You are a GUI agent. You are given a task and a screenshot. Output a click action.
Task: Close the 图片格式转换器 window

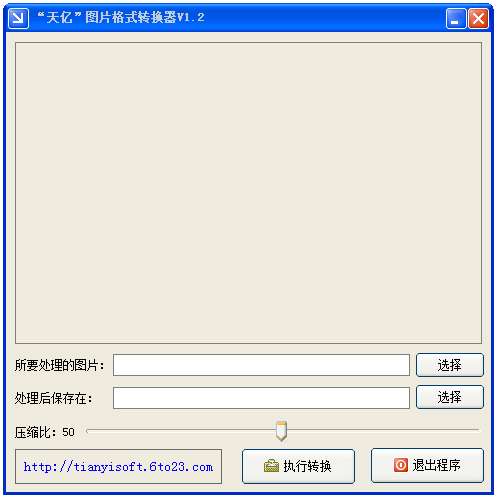pyautogui.click(x=478, y=18)
